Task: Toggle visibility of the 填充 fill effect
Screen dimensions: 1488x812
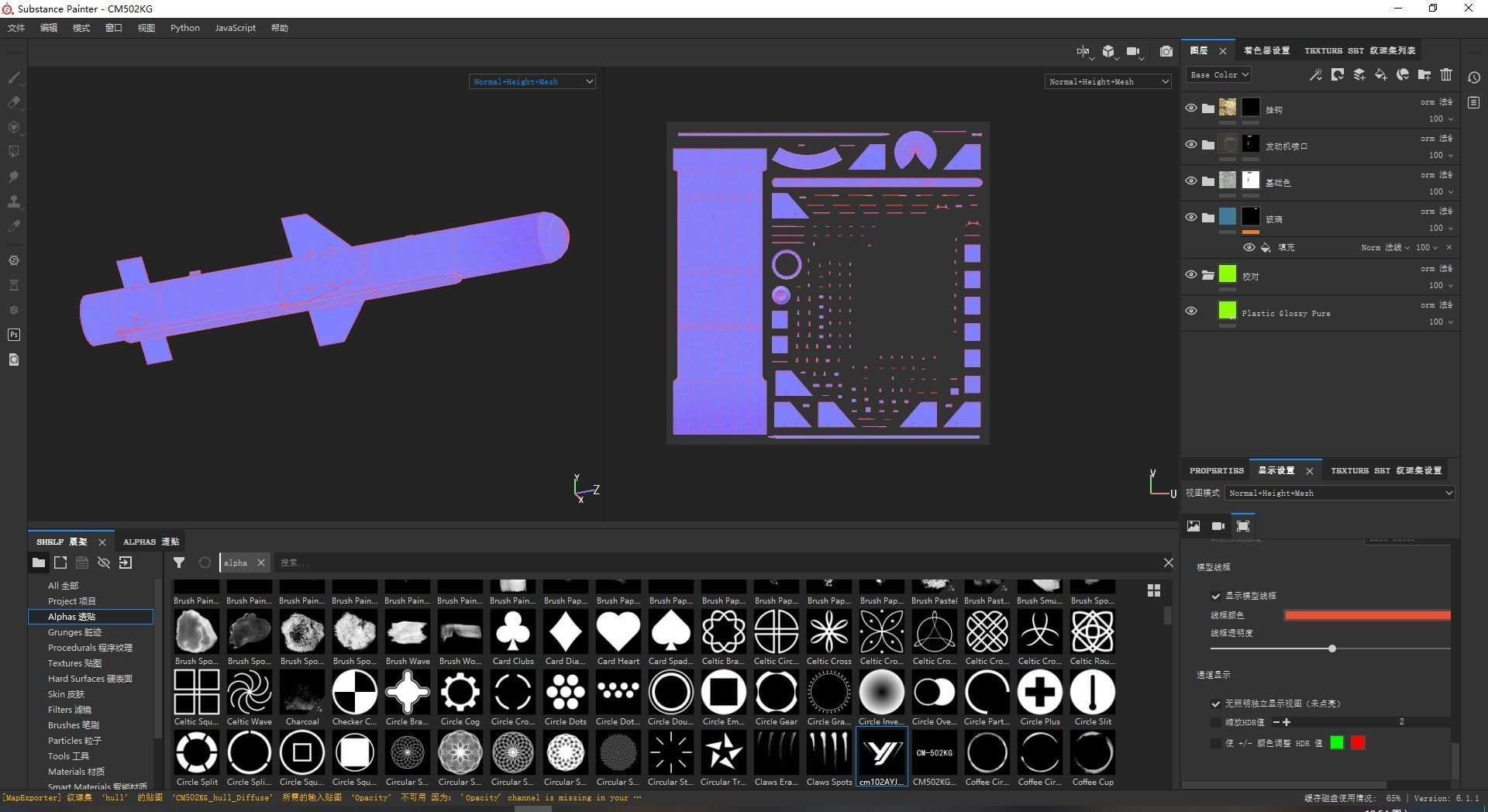Action: [1249, 247]
